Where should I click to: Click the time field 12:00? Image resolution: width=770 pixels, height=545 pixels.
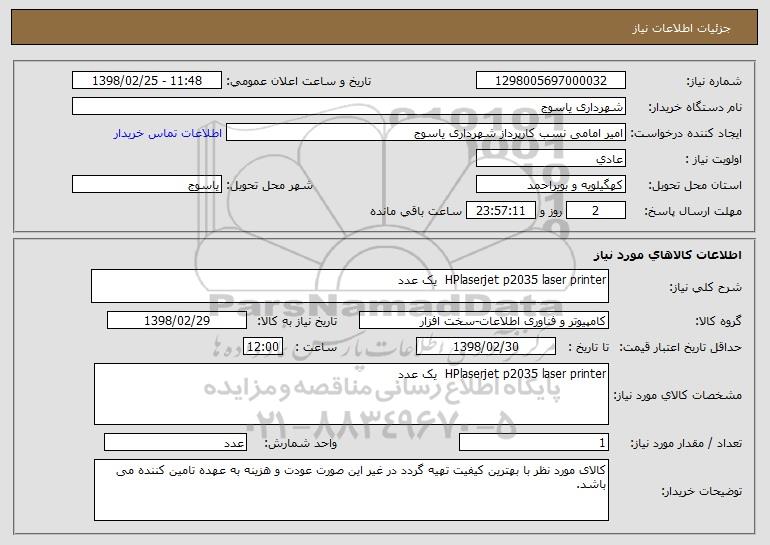[x=263, y=347]
